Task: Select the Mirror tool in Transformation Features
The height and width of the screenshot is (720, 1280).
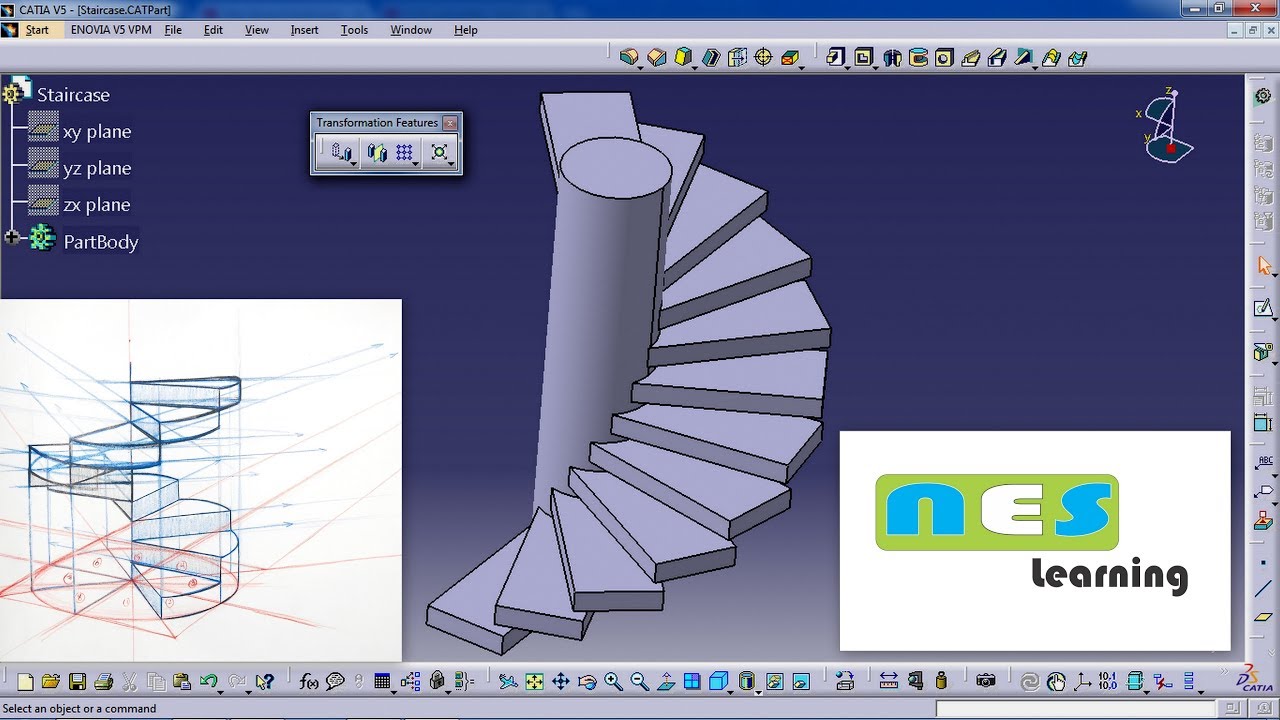Action: [377, 153]
